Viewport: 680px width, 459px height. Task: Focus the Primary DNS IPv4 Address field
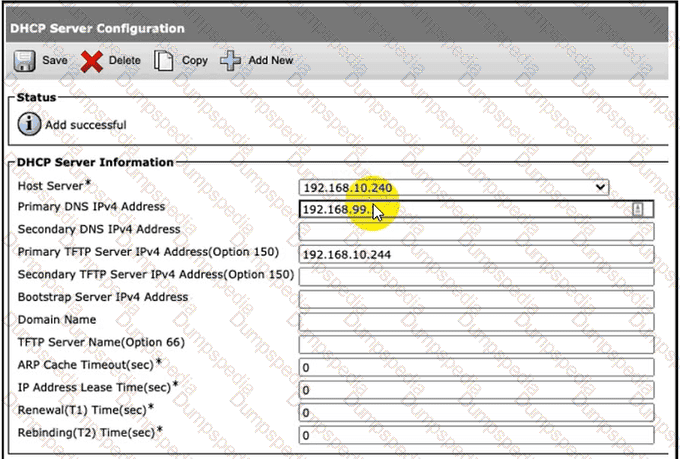coord(465,209)
